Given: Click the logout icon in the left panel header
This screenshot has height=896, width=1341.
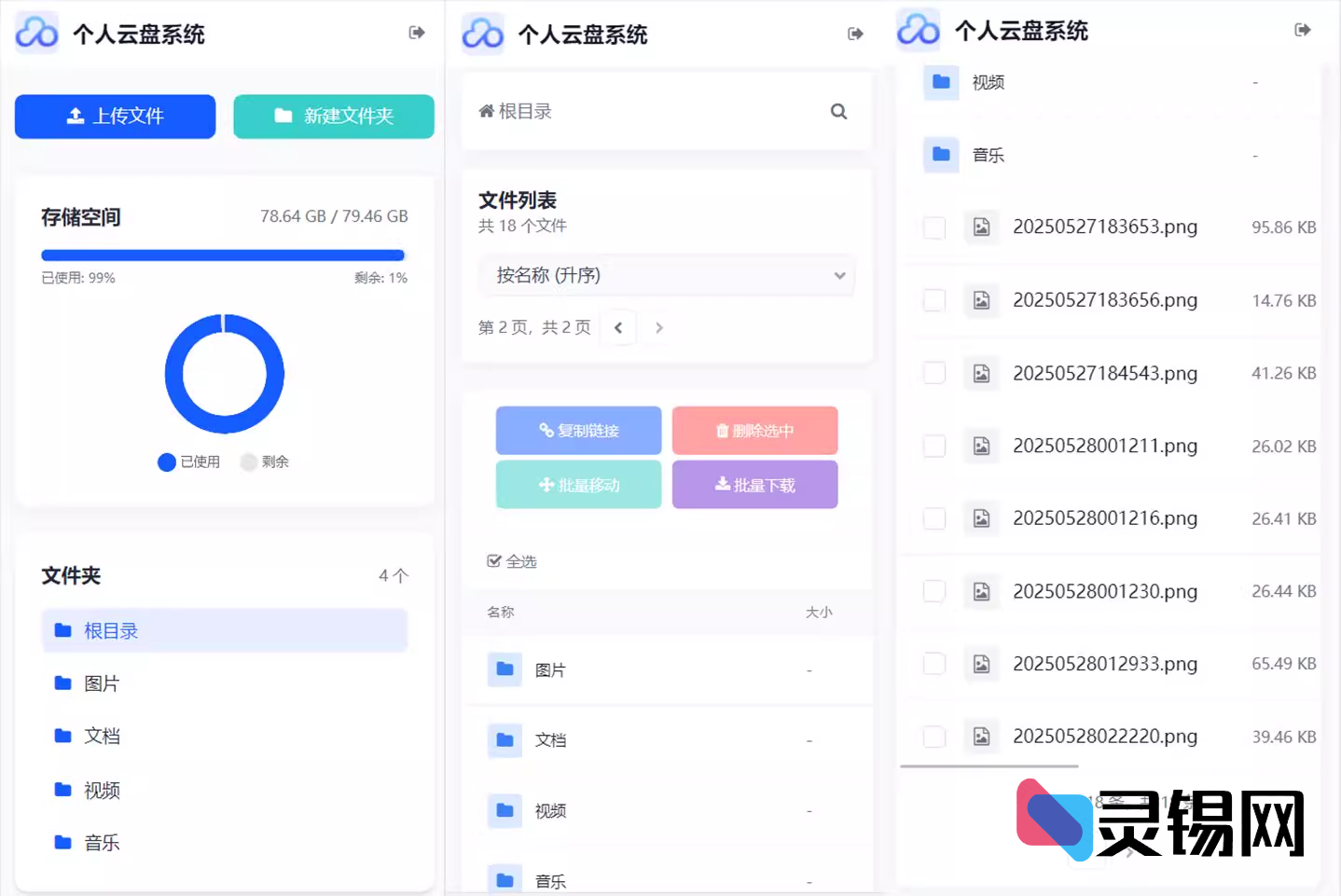Looking at the screenshot, I should (417, 33).
